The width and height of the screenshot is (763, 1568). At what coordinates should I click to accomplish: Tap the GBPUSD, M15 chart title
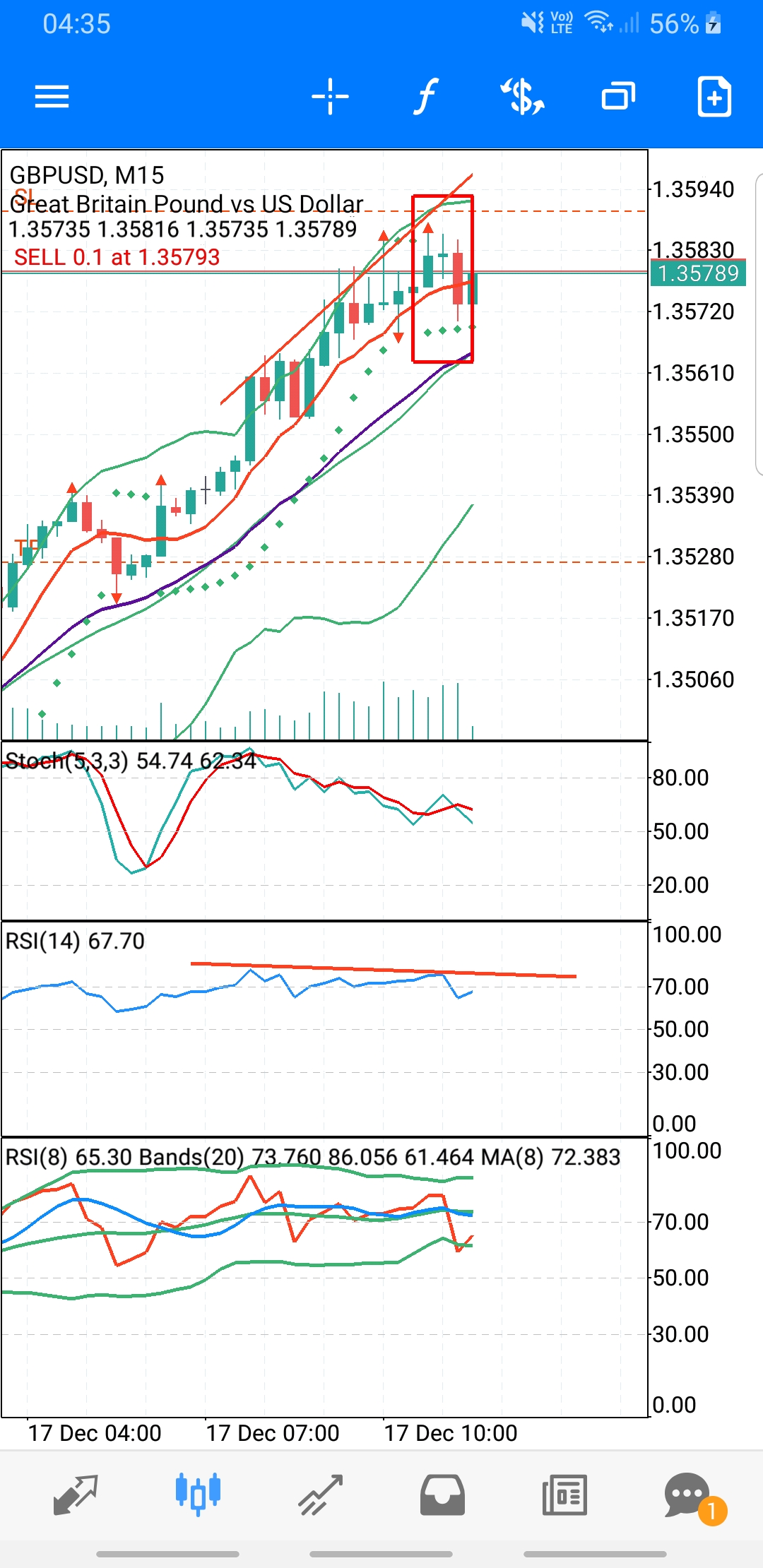tap(87, 175)
